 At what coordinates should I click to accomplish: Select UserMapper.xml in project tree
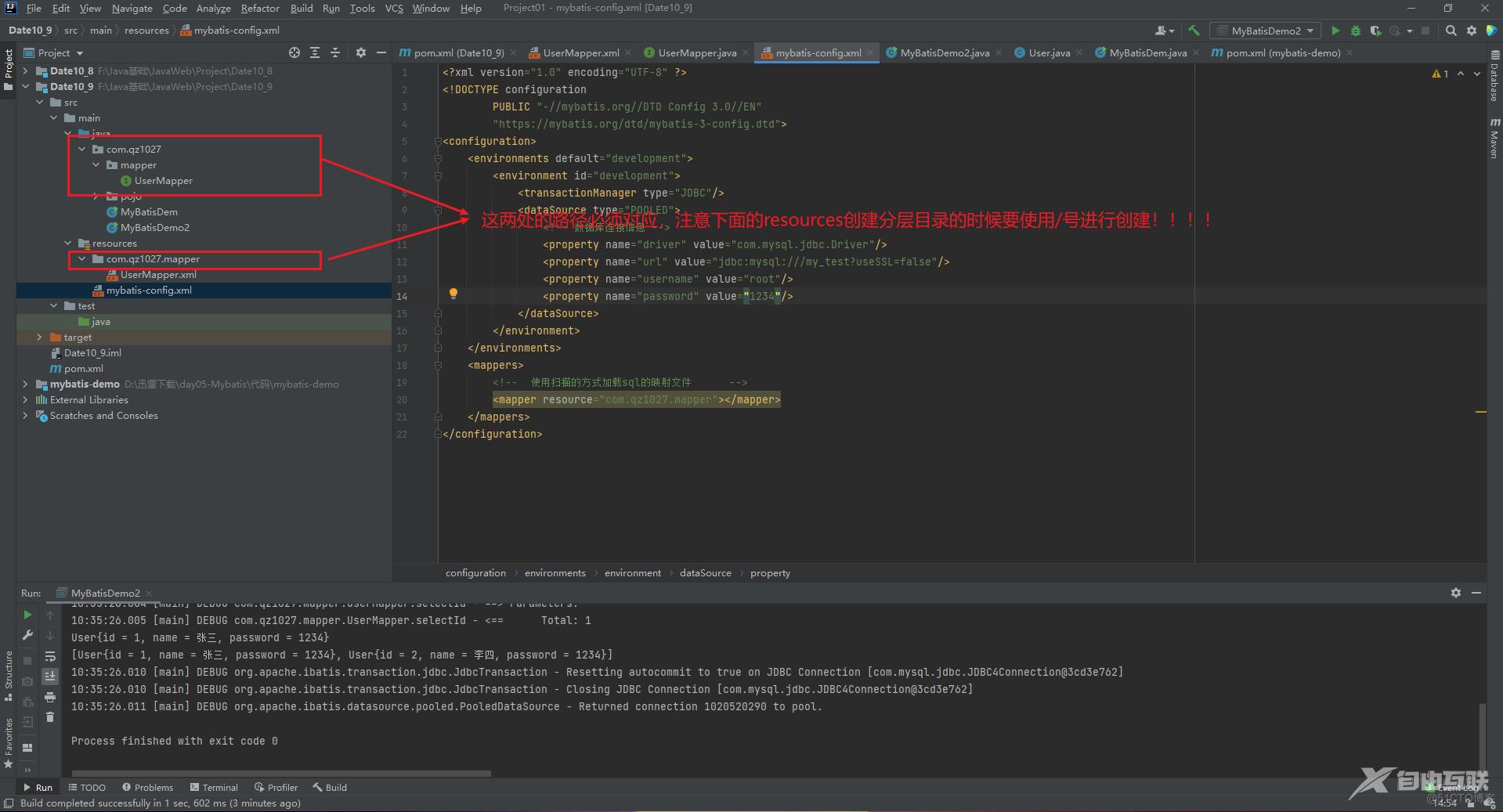[x=157, y=274]
